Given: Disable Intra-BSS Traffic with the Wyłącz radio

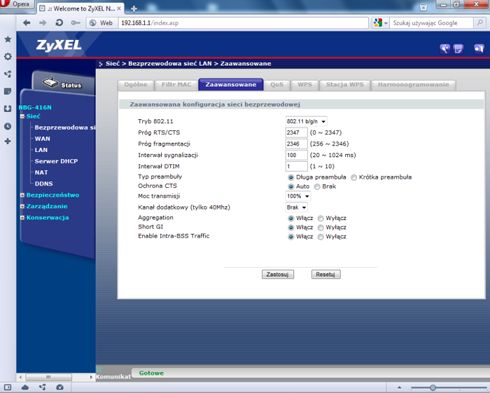Looking at the screenshot, I should point(320,237).
